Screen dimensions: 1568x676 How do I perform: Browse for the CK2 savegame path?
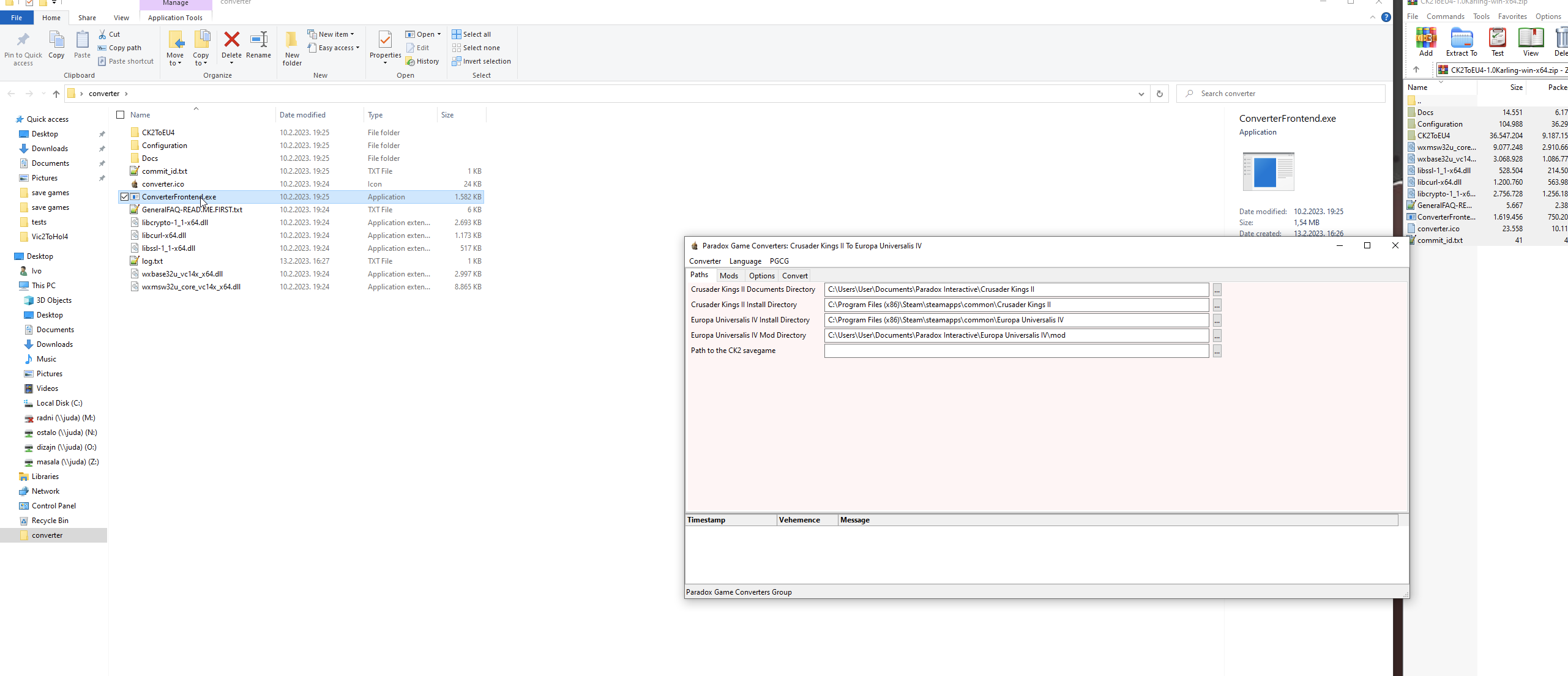click(1217, 351)
